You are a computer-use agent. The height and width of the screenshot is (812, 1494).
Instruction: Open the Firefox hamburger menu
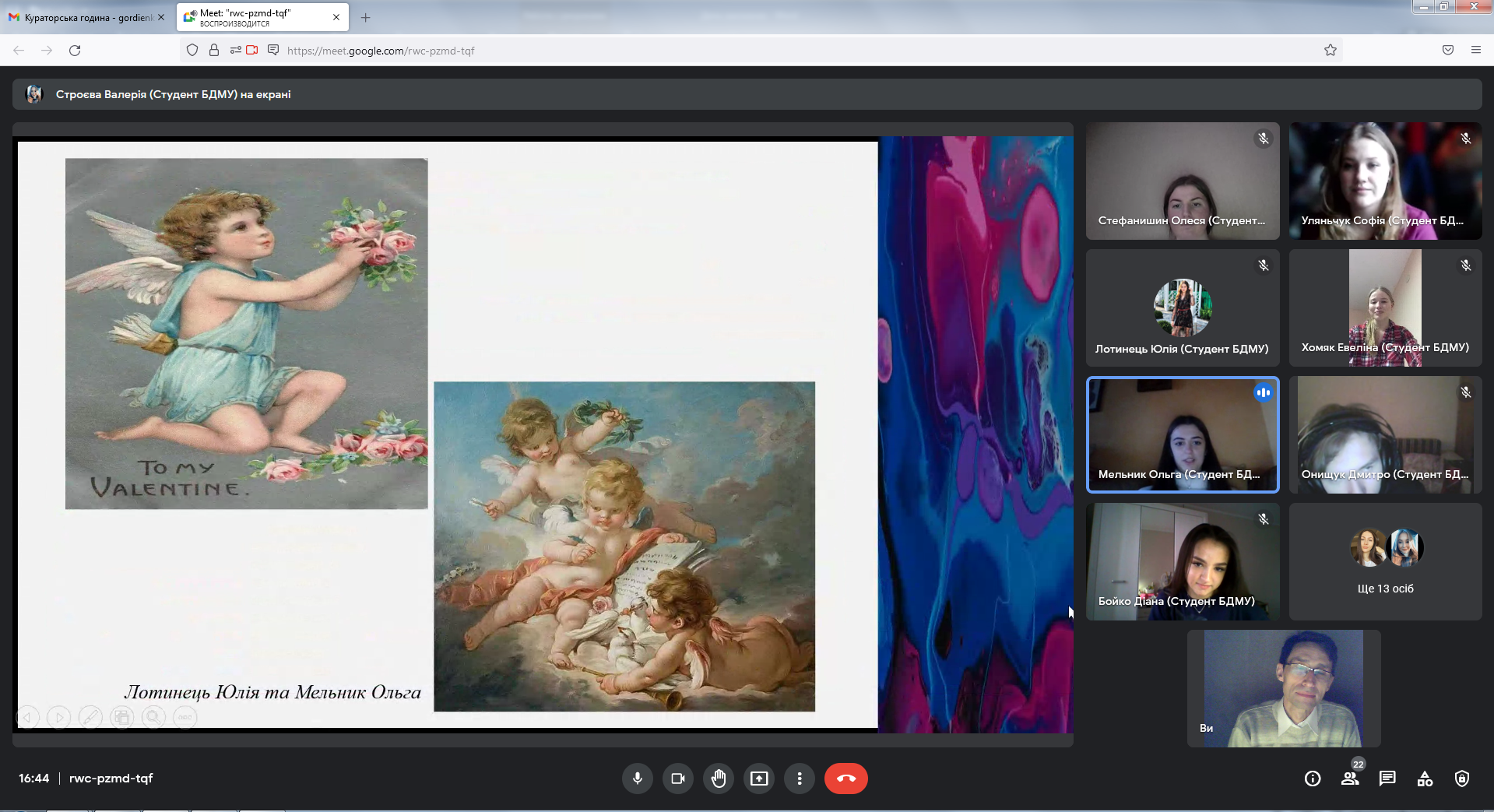(1476, 51)
